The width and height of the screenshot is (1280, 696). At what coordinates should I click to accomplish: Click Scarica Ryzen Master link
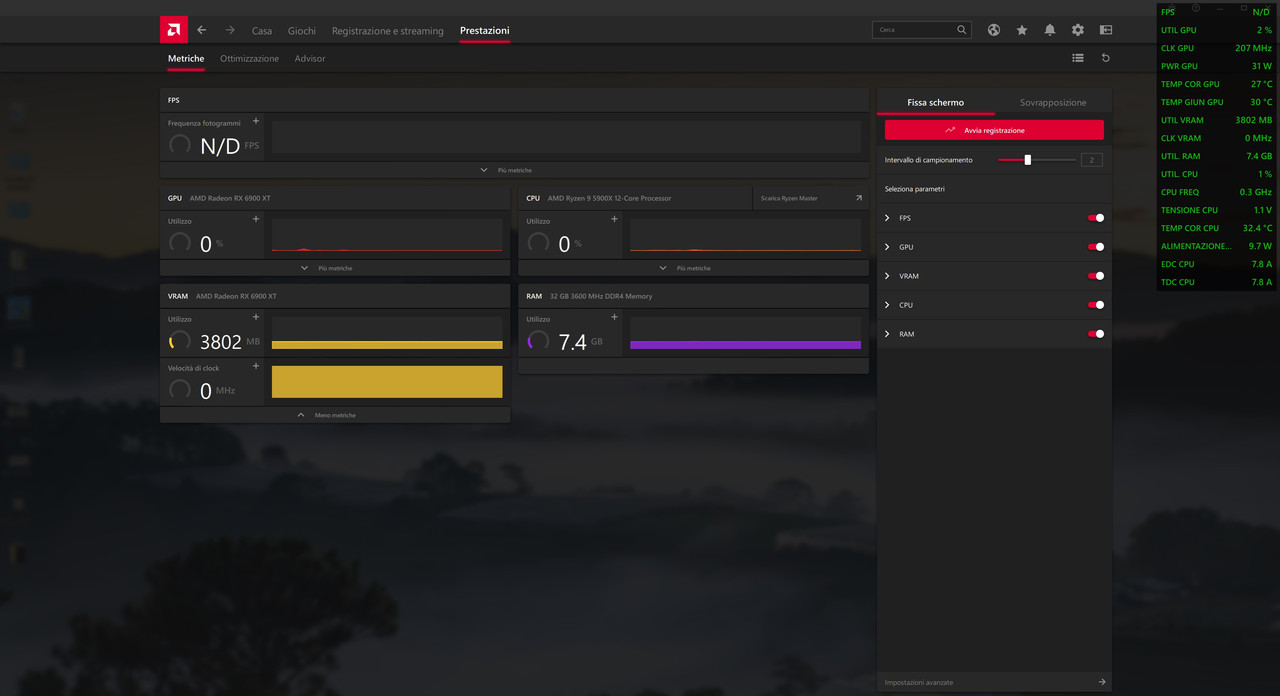(x=789, y=198)
